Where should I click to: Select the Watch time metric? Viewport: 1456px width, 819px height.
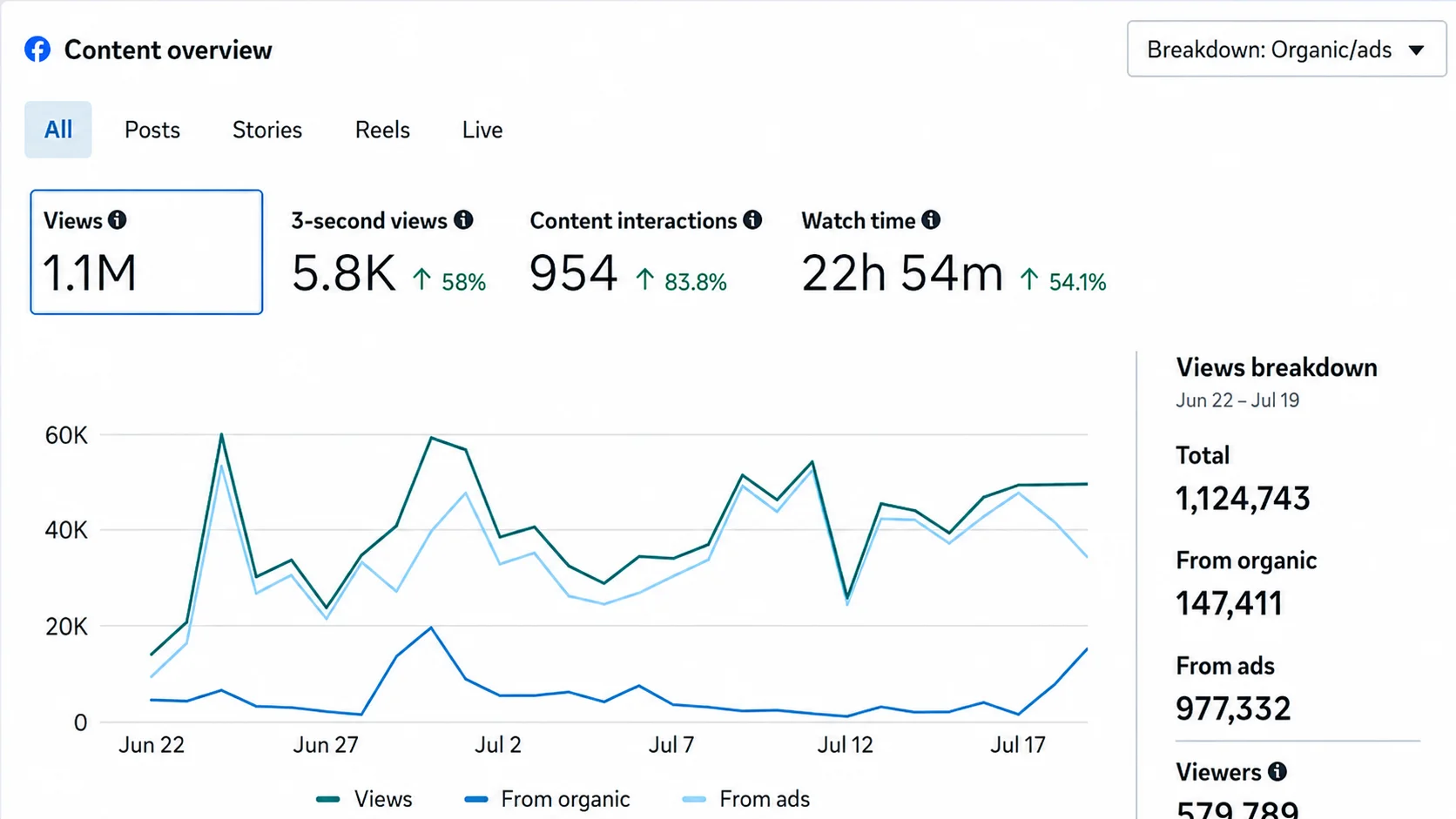(954, 252)
